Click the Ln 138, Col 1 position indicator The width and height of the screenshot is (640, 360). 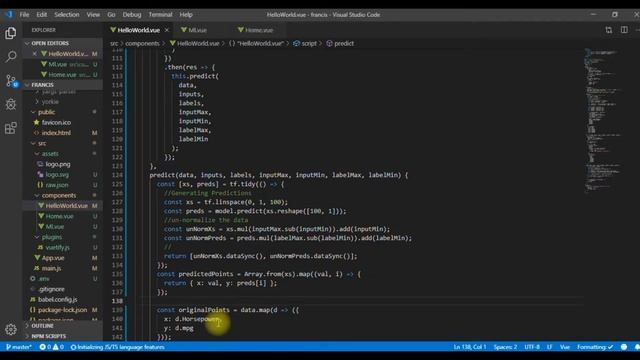pos(470,347)
